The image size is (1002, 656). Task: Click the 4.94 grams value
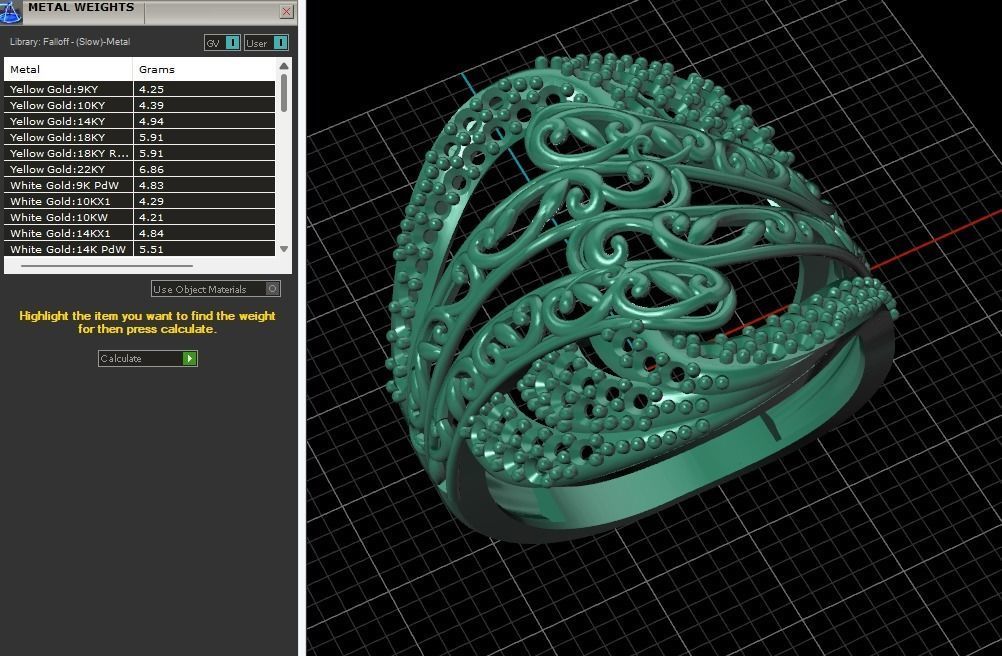151,121
